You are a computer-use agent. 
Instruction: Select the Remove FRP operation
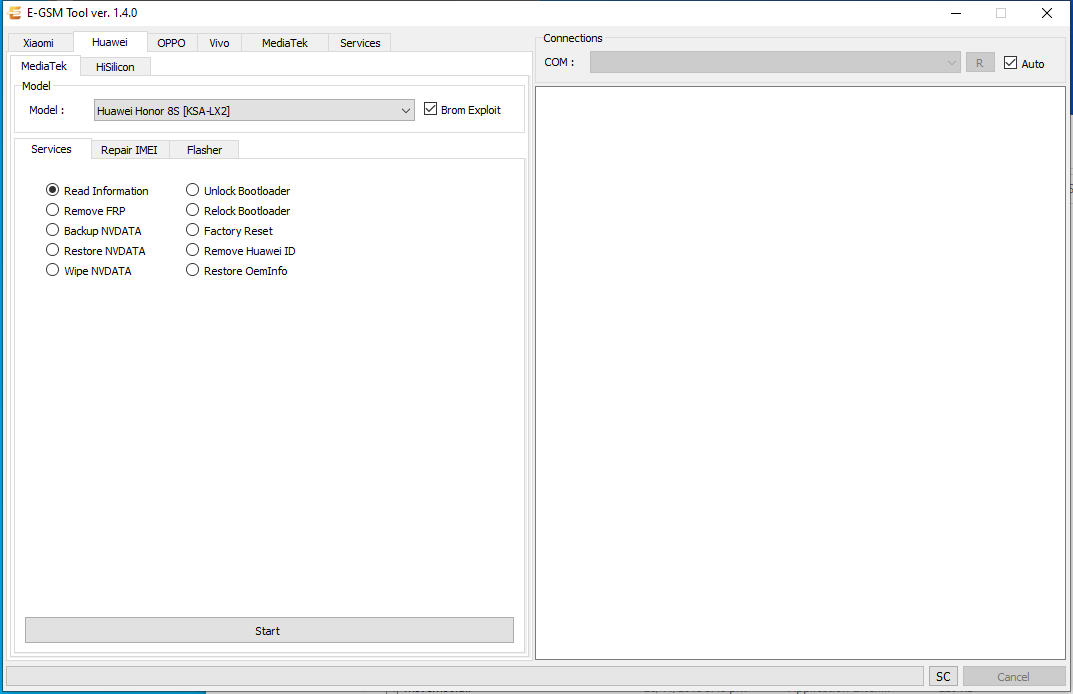coord(52,210)
